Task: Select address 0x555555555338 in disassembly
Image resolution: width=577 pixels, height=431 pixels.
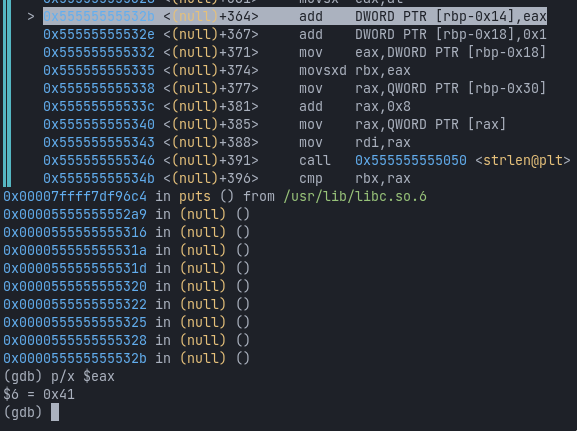Action: pos(99,89)
